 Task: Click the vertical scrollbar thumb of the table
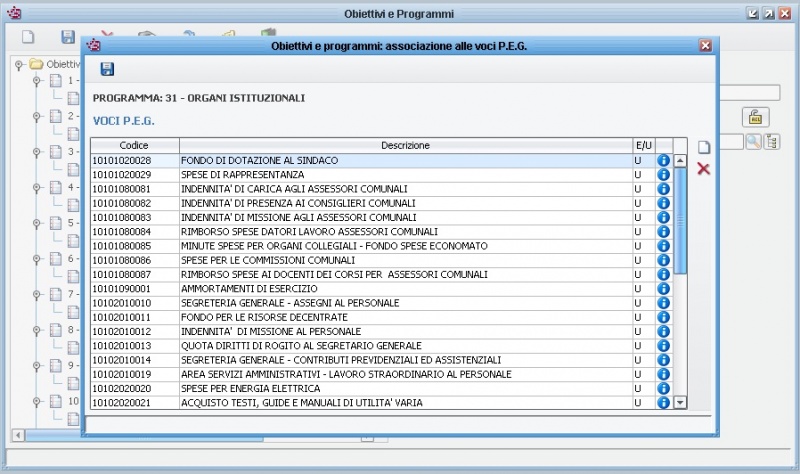[x=680, y=220]
